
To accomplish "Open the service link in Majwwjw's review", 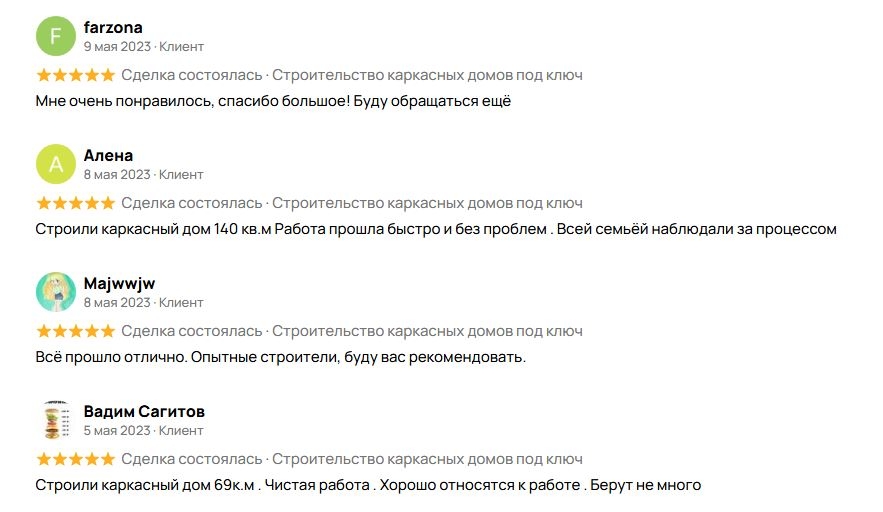I will coord(427,331).
